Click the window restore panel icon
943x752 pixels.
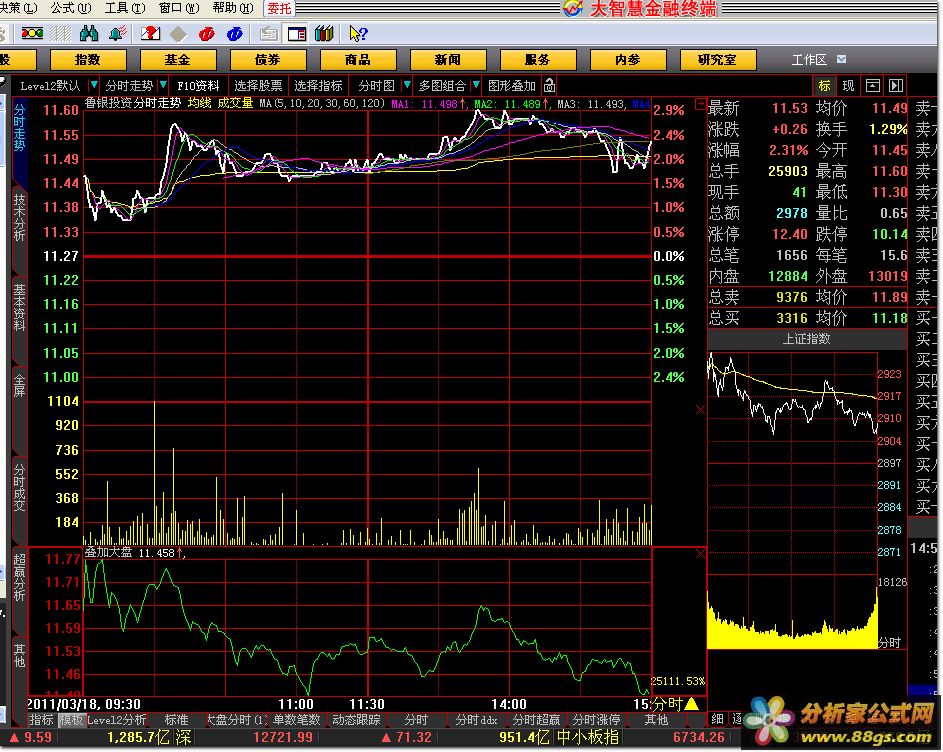tap(873, 85)
